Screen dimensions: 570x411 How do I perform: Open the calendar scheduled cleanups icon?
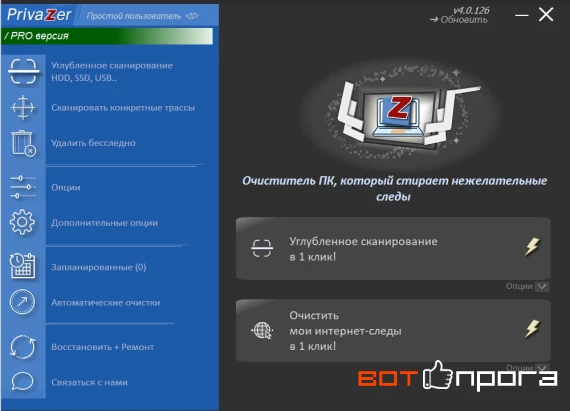(x=23, y=266)
